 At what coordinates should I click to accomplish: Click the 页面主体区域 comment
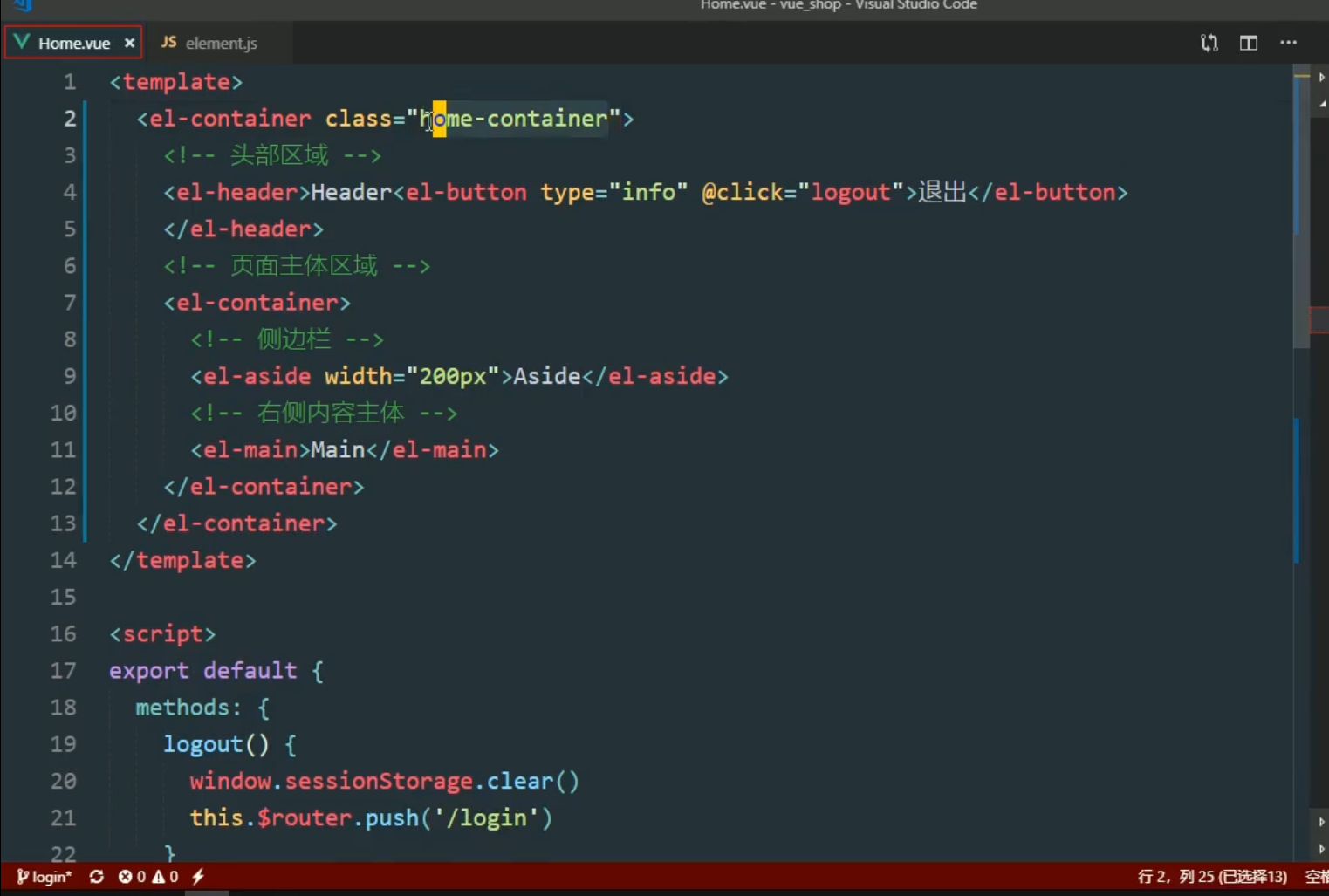pyautogui.click(x=297, y=265)
